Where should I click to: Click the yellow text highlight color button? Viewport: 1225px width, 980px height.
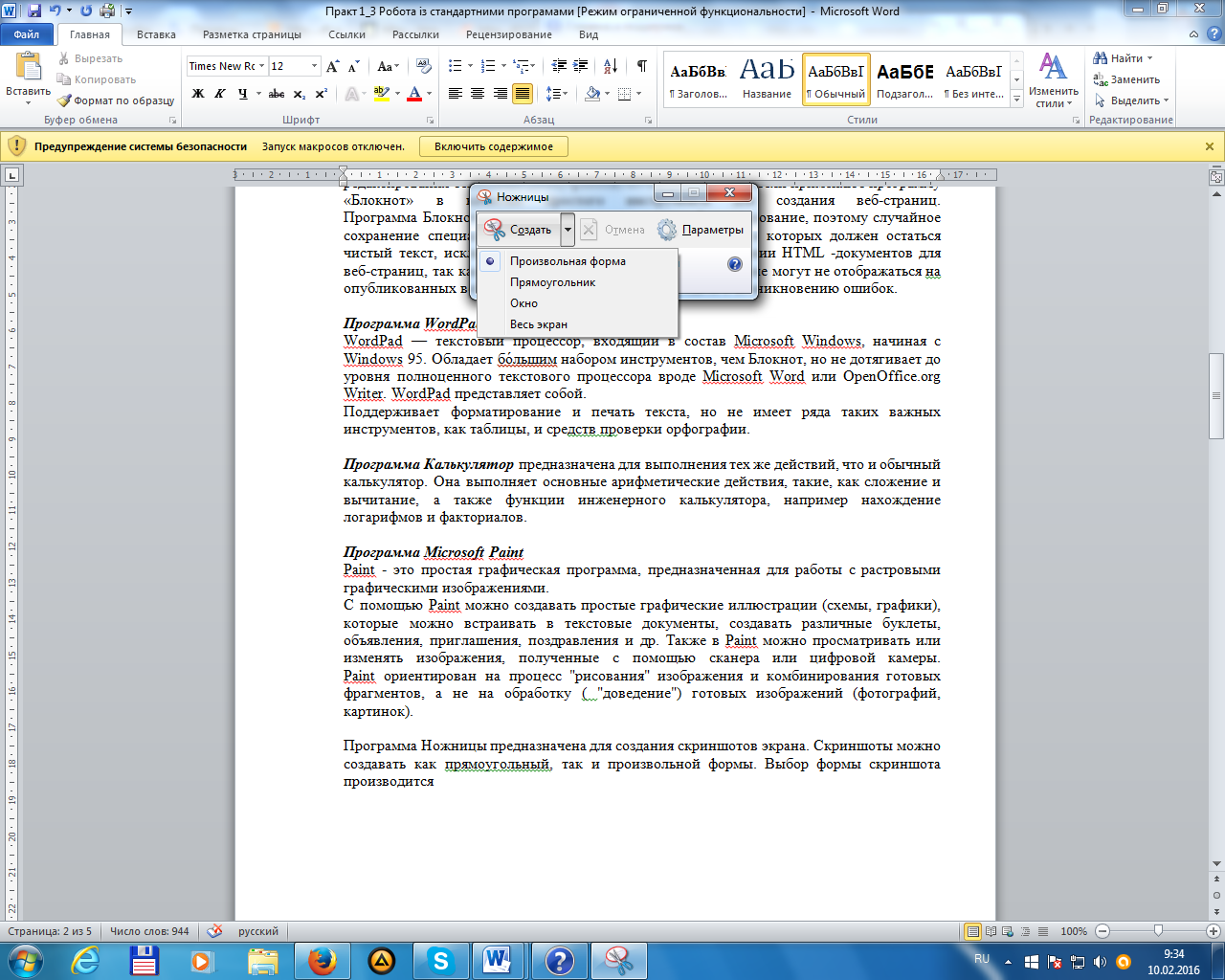click(x=381, y=94)
